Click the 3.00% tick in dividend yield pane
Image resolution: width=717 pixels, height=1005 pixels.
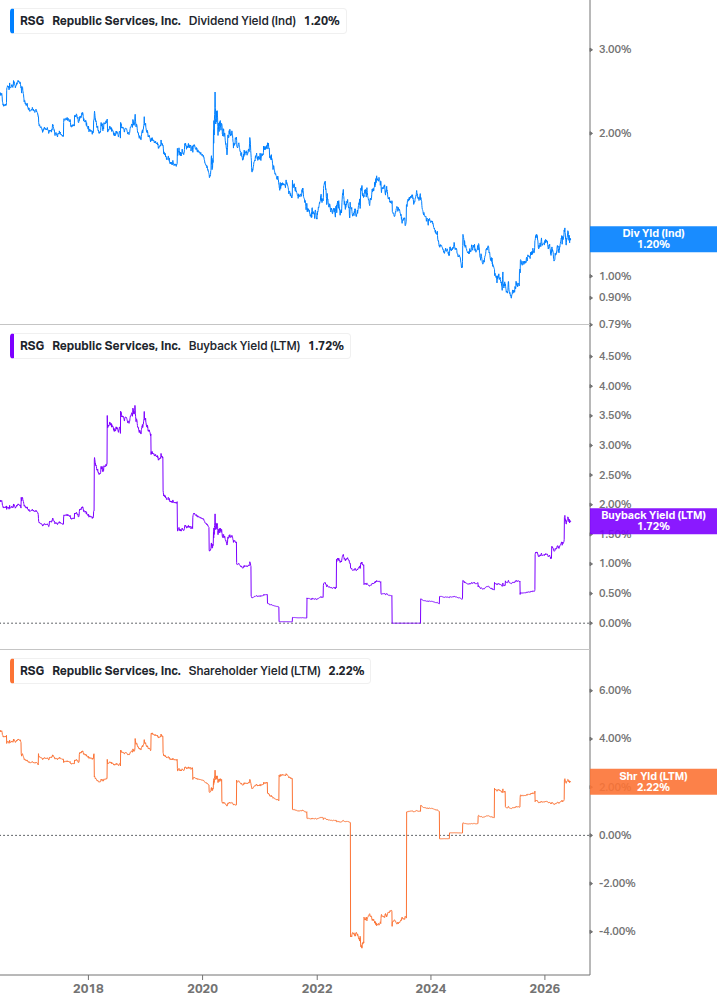click(x=615, y=49)
